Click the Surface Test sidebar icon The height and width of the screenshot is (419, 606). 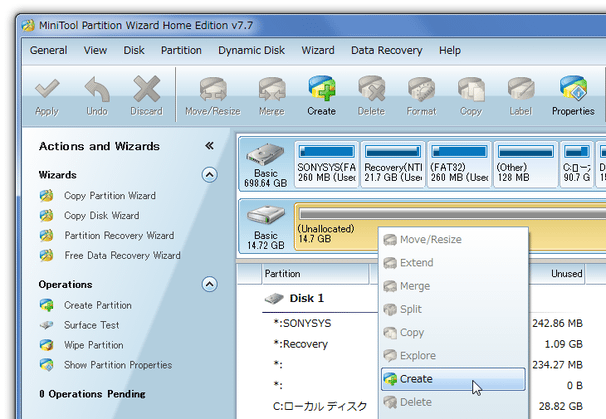pos(47,325)
